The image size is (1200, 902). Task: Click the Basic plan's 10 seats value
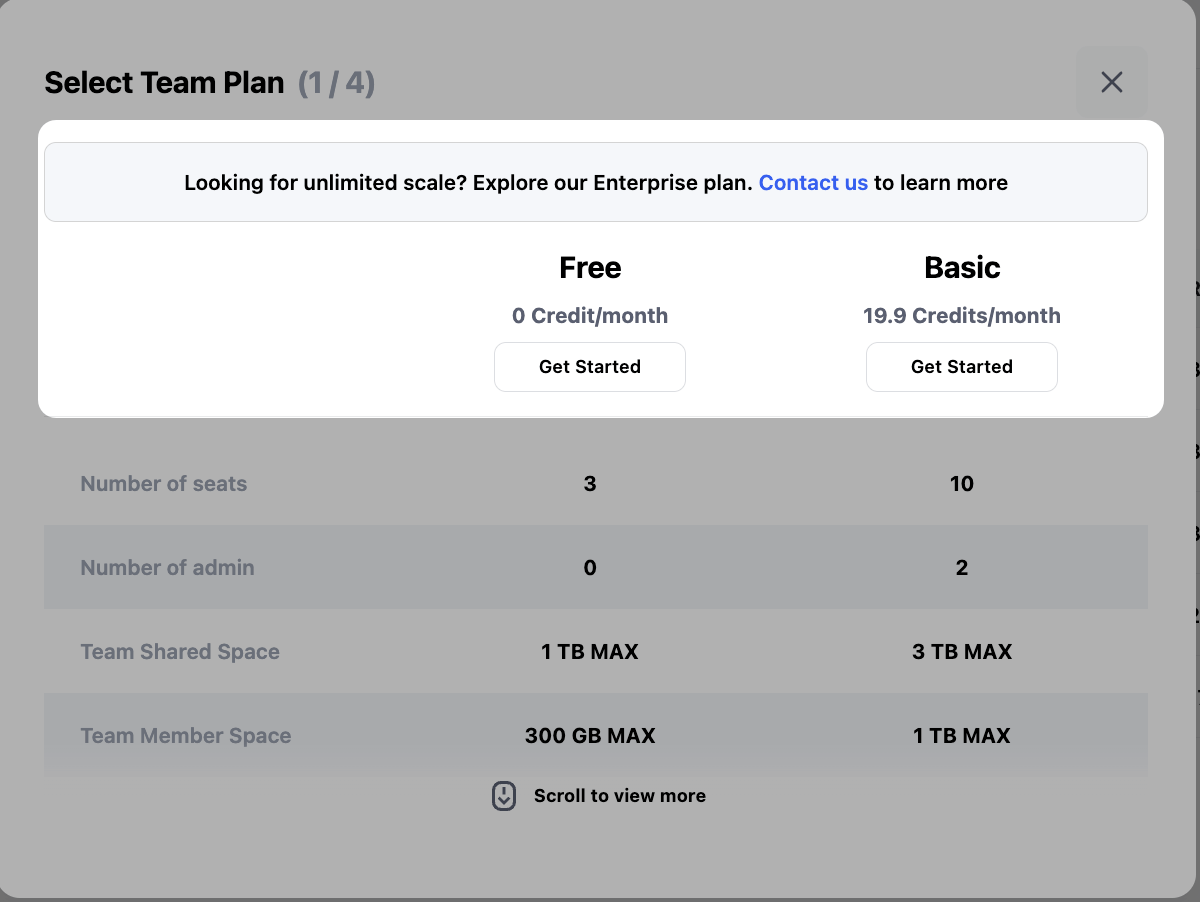[x=962, y=484]
